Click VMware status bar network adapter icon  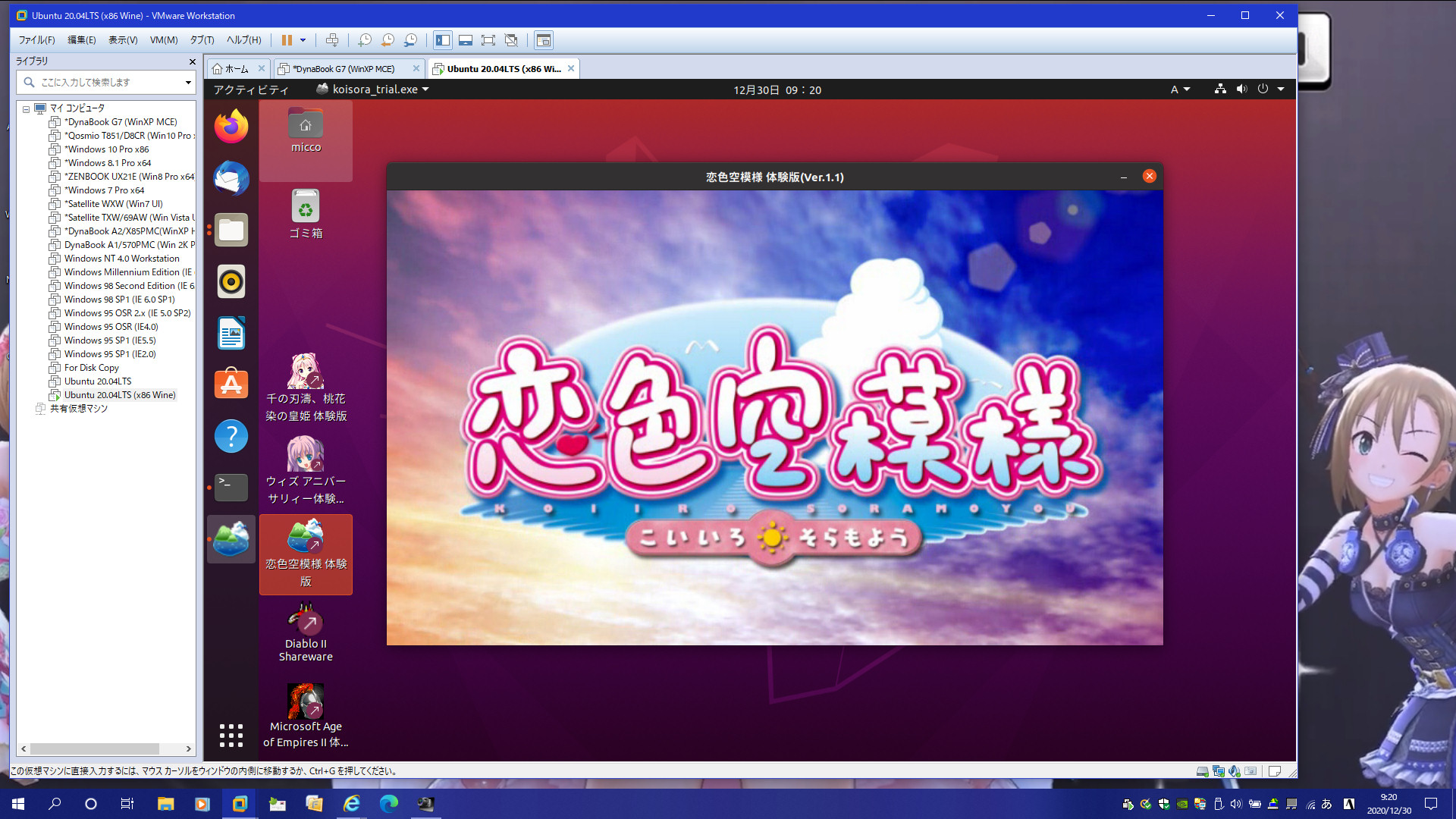click(x=1219, y=771)
